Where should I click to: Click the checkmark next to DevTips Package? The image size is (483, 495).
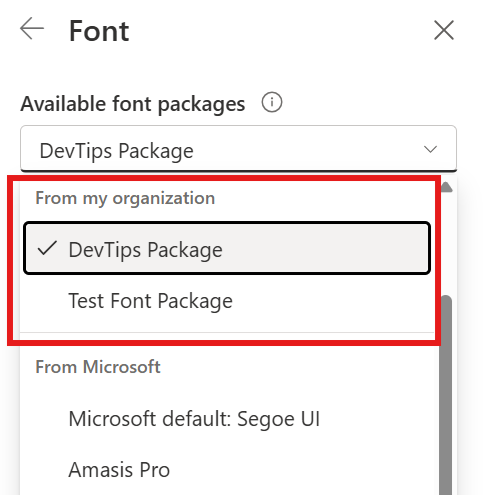47,248
